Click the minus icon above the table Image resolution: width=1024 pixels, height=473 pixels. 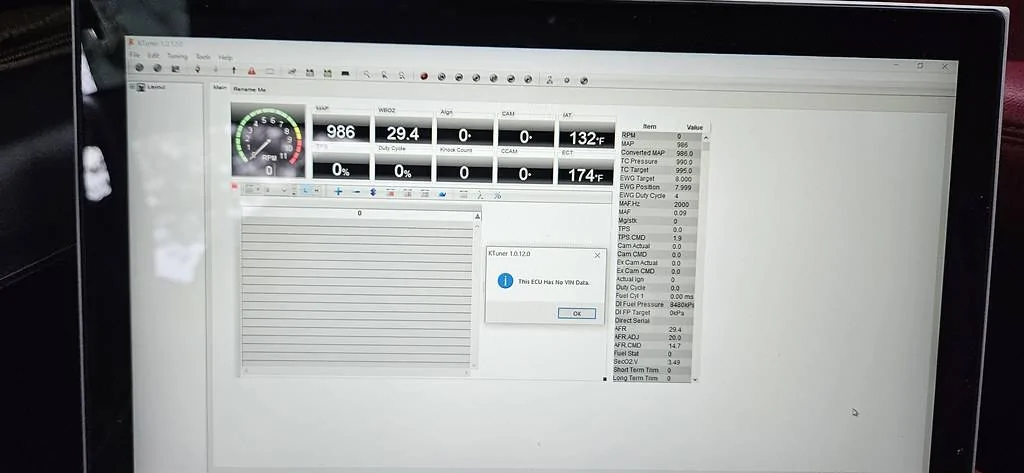point(356,191)
